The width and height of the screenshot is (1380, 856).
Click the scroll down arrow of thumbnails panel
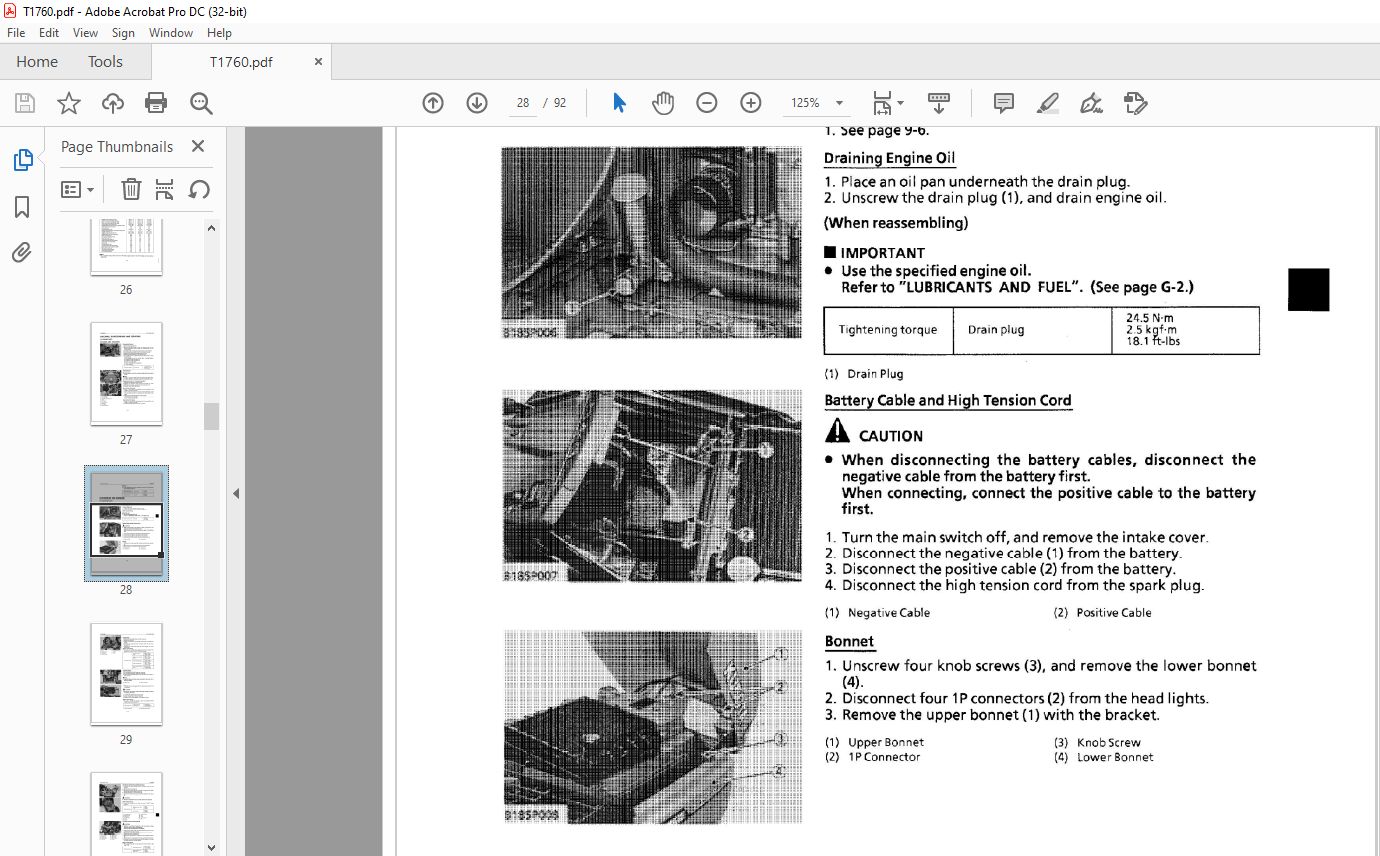(x=211, y=847)
